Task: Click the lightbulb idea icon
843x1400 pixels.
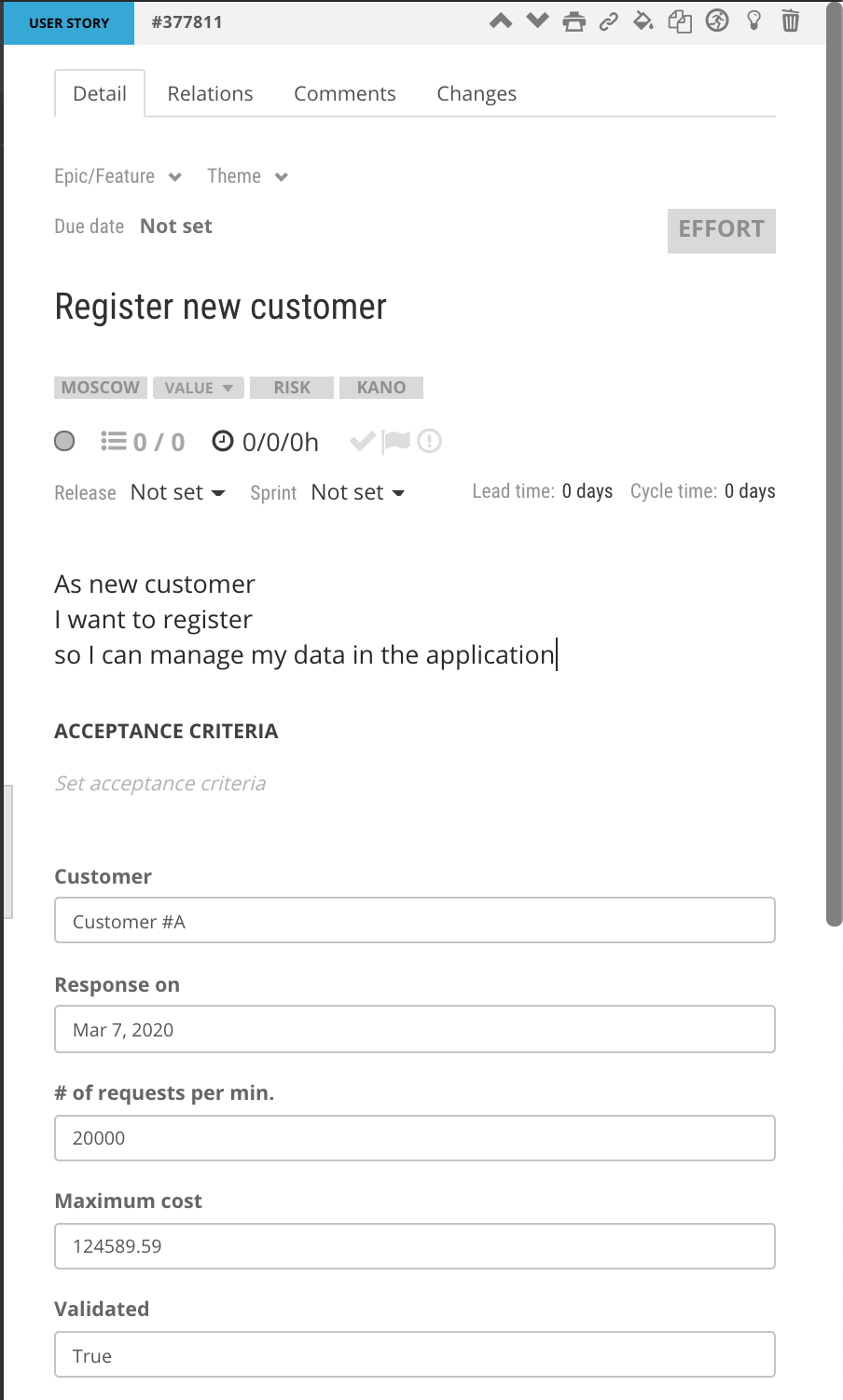Action: pyautogui.click(x=754, y=21)
